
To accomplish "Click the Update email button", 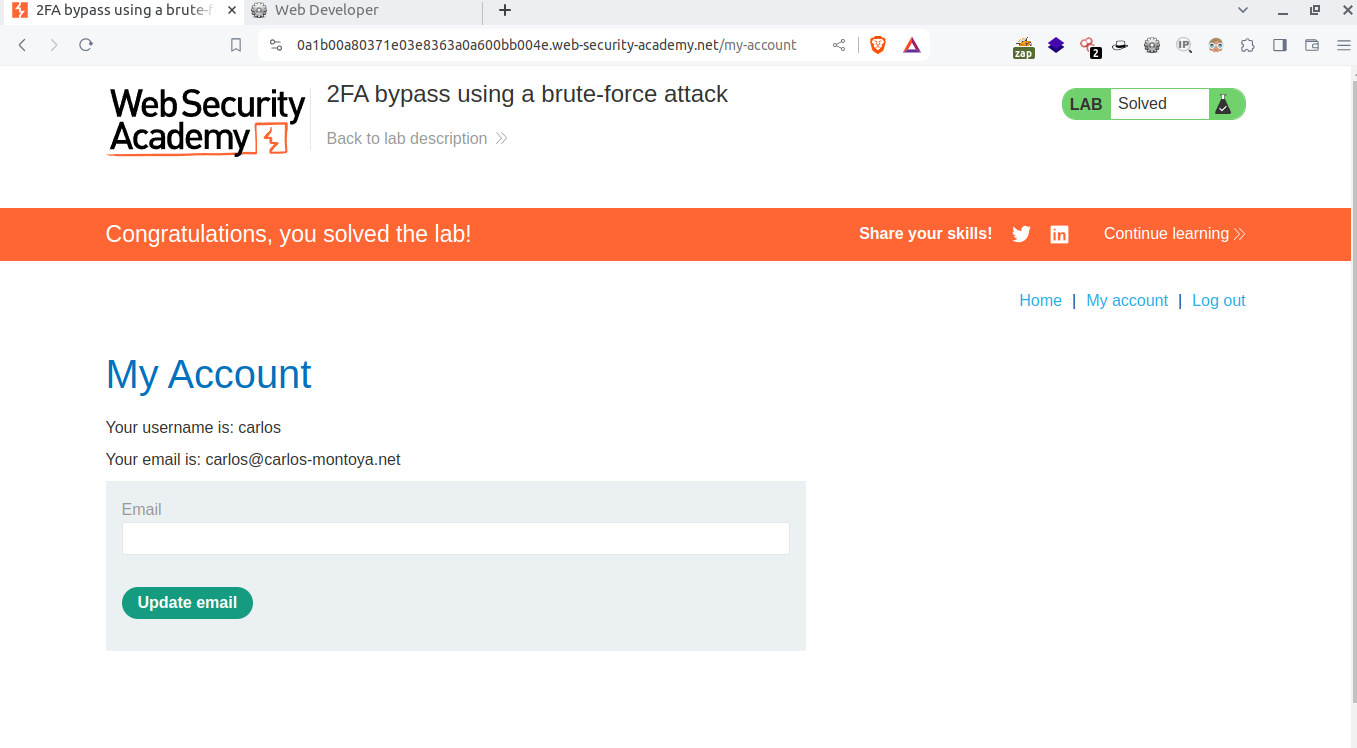I will click(x=187, y=603).
